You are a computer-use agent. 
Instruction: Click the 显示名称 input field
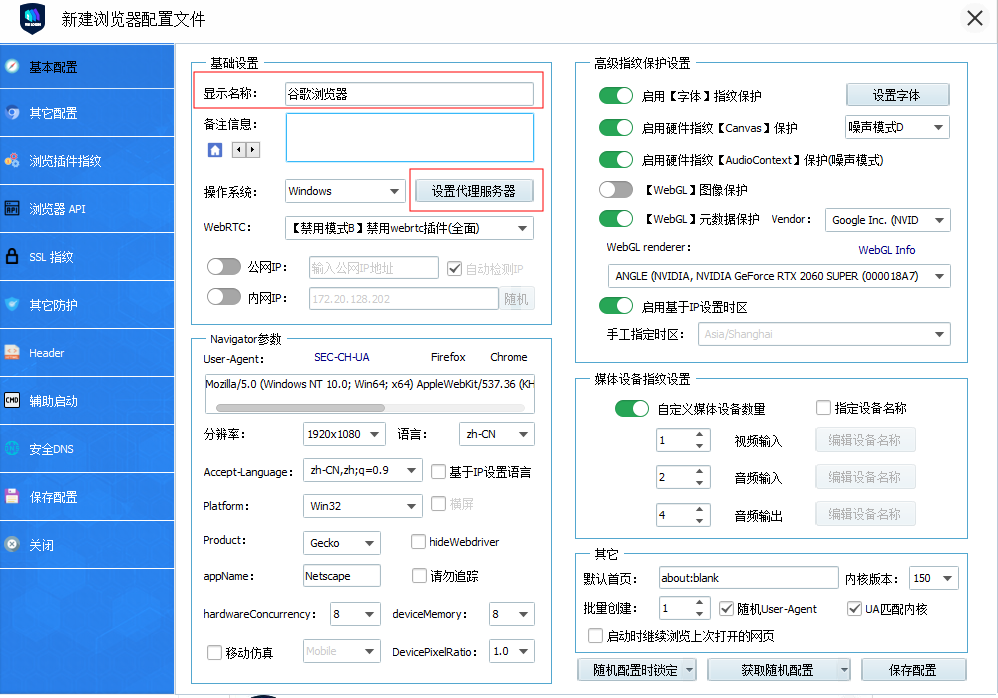click(x=409, y=94)
